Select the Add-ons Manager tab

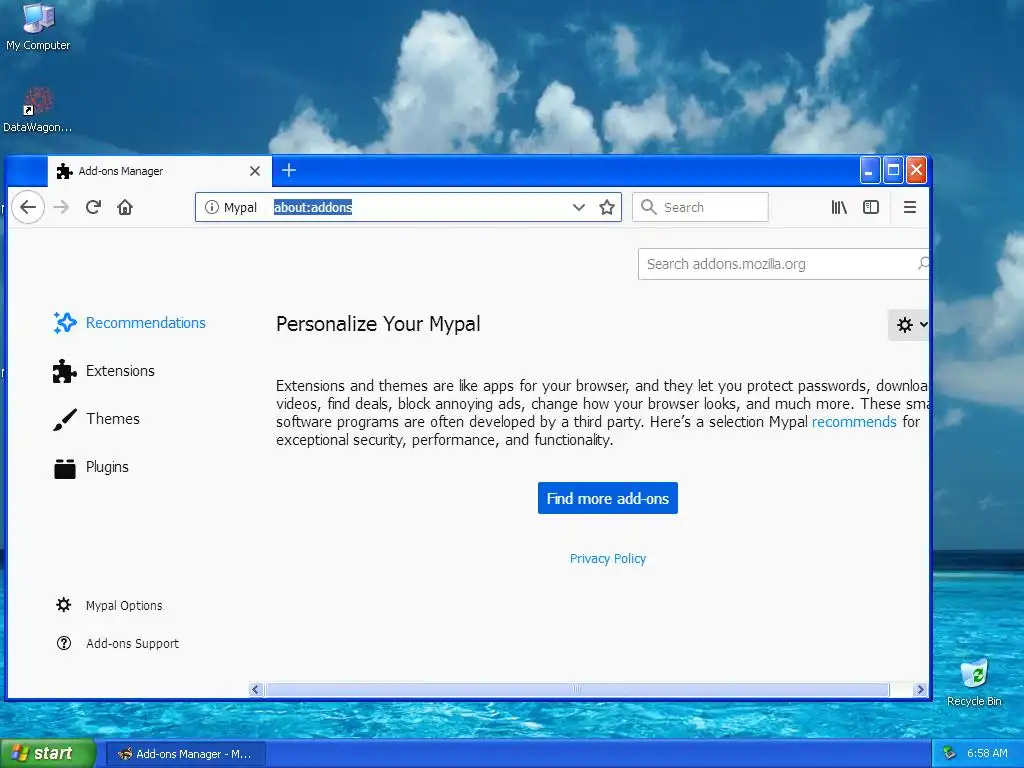[160, 171]
